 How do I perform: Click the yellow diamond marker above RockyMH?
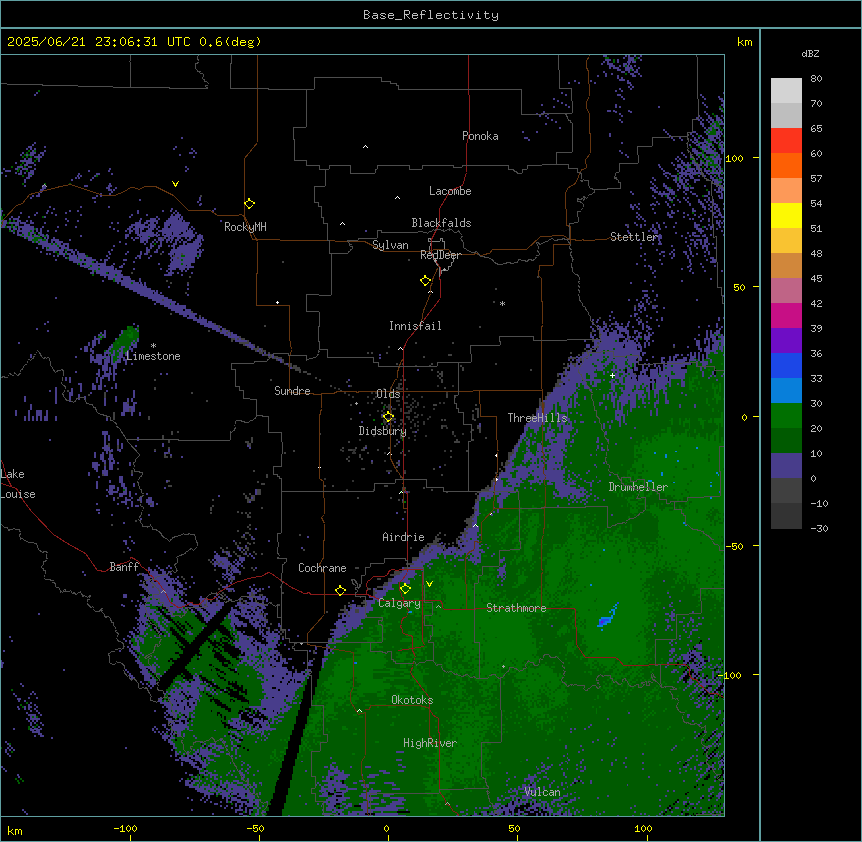(x=250, y=204)
